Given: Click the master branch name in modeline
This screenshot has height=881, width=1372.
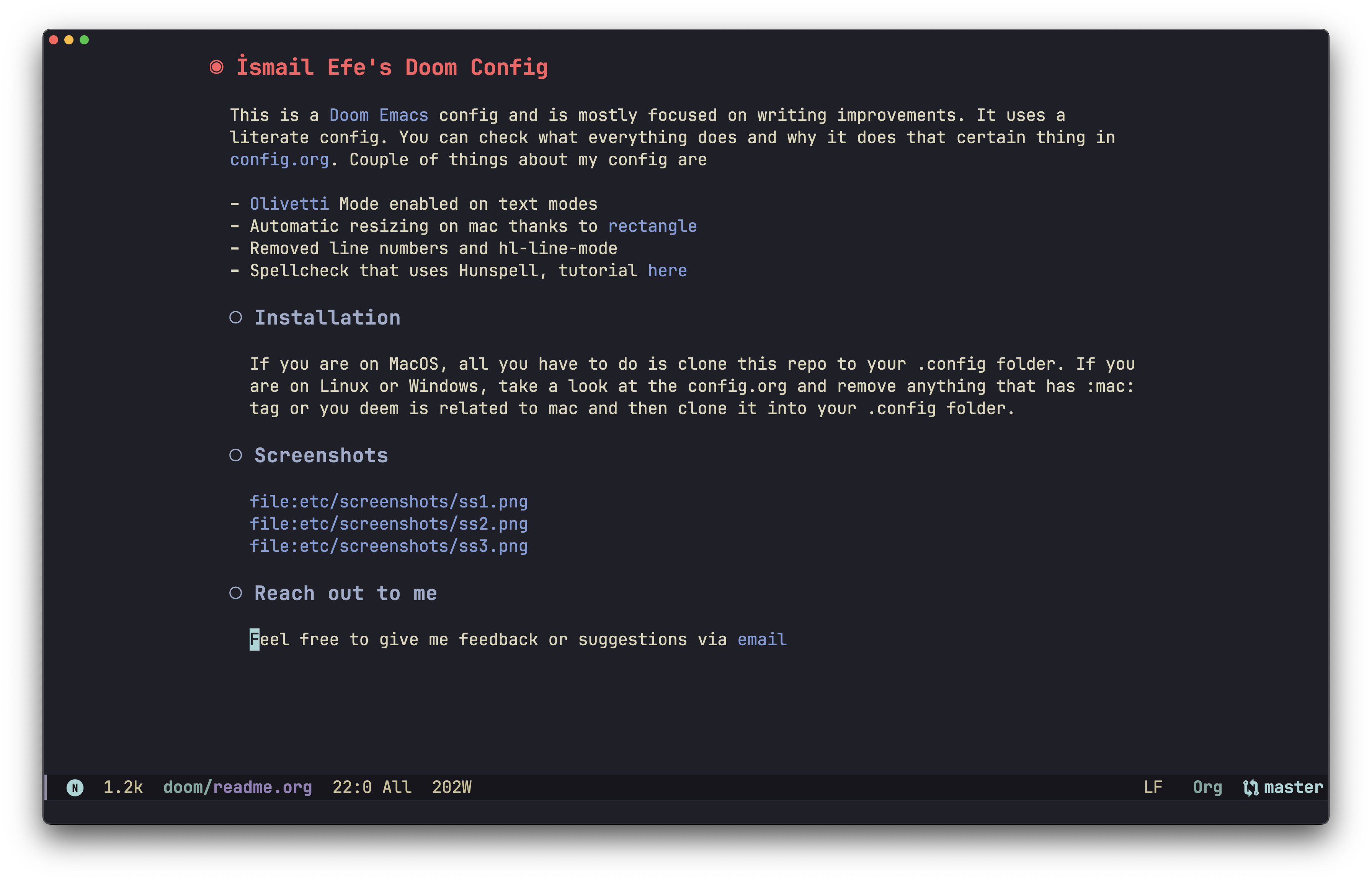Looking at the screenshot, I should (x=1293, y=788).
